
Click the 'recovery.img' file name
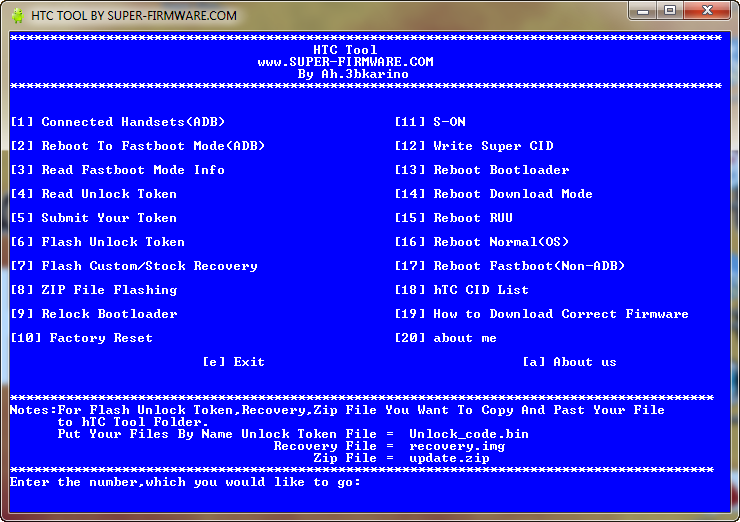pyautogui.click(x=457, y=446)
